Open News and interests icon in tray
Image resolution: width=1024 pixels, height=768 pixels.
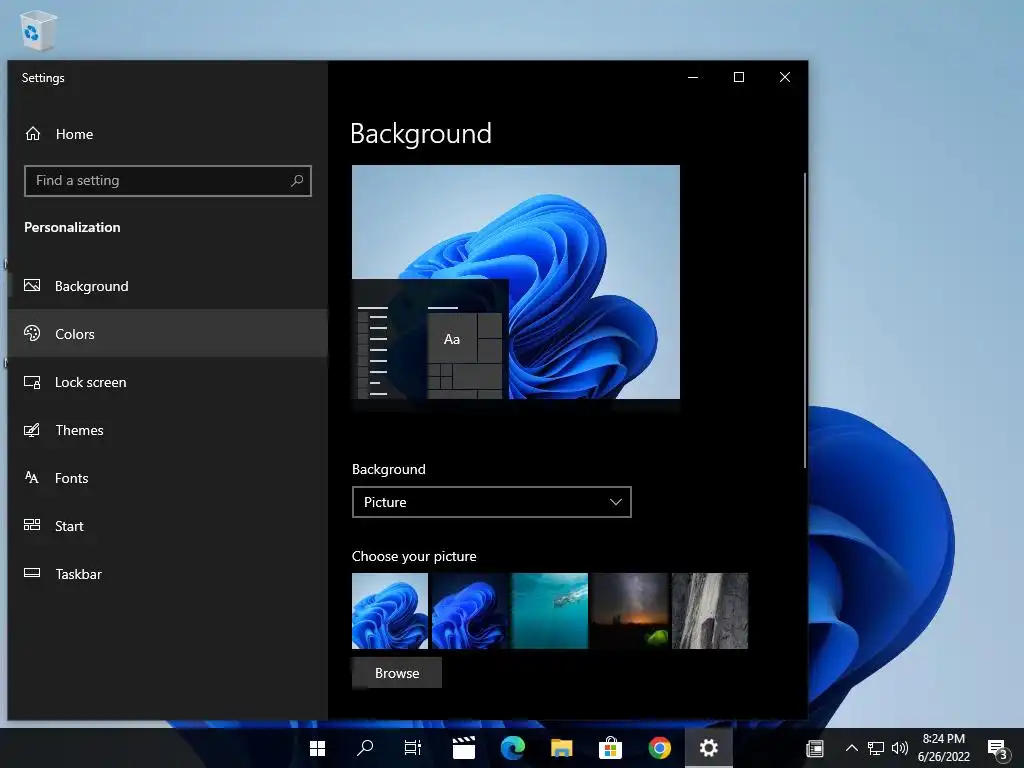[x=815, y=748]
